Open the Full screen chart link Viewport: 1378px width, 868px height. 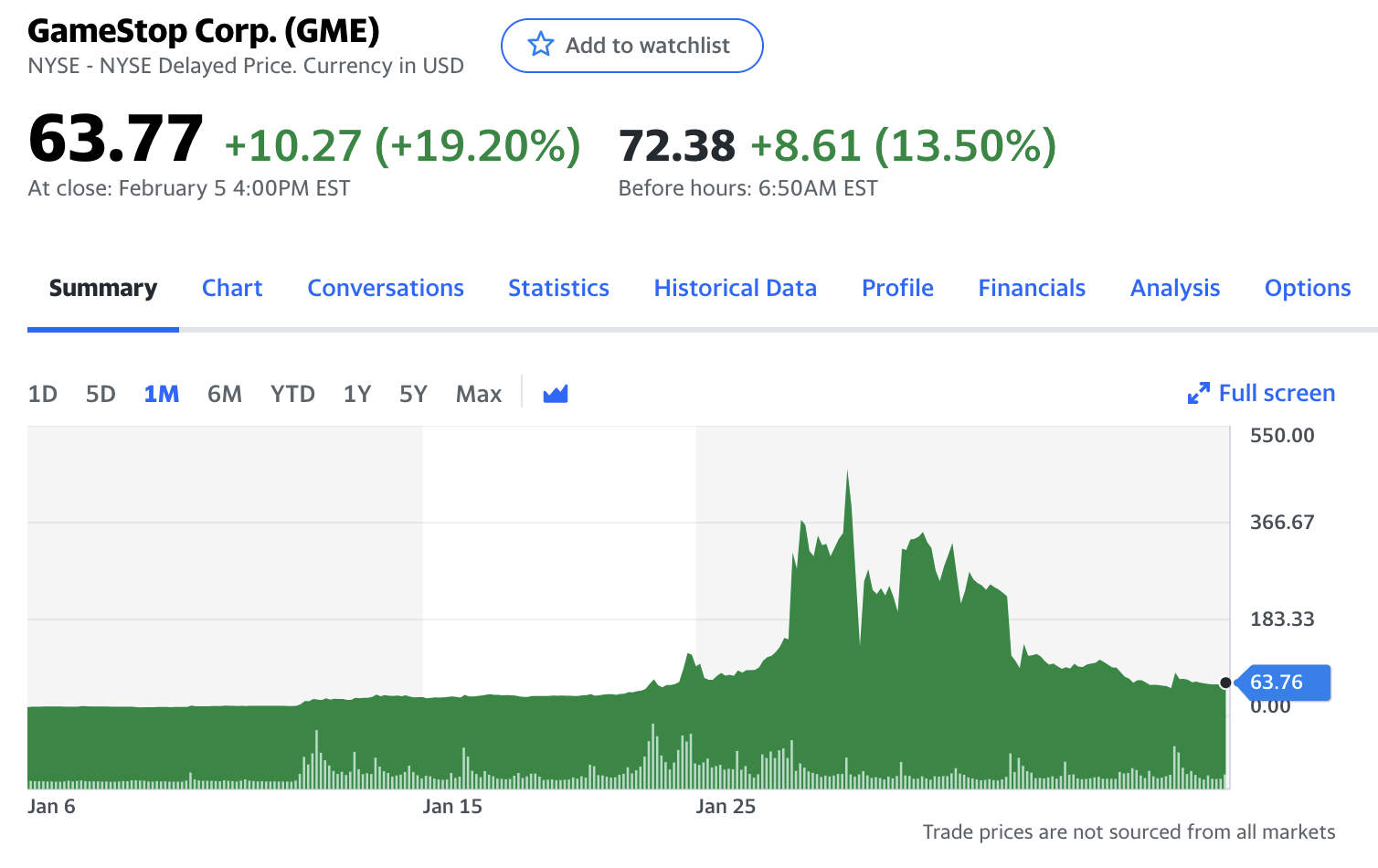pyautogui.click(x=1277, y=393)
